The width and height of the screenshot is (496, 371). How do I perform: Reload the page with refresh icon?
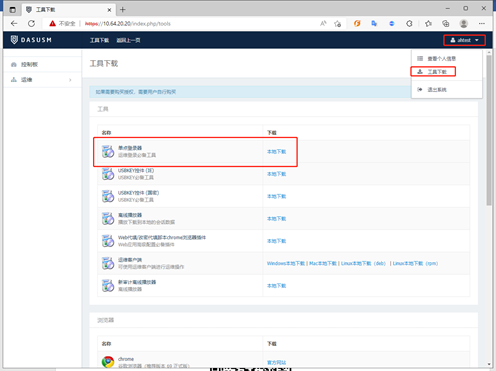pyautogui.click(x=31, y=23)
